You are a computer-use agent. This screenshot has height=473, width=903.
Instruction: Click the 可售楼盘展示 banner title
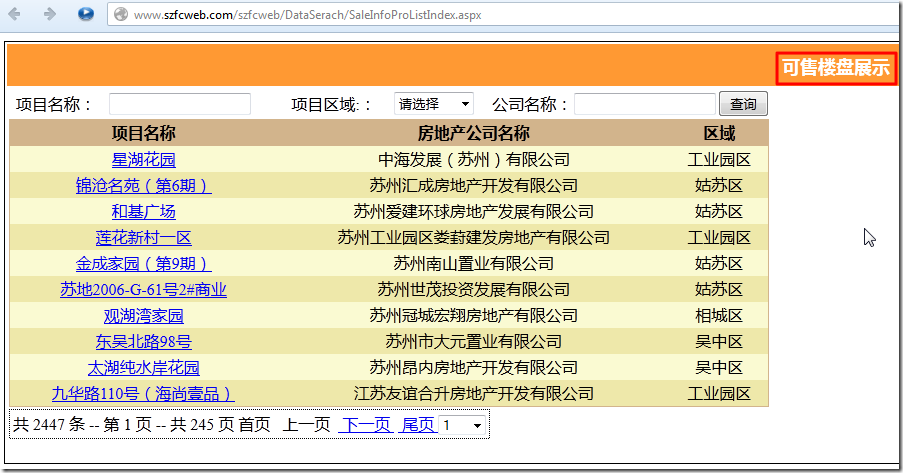coord(836,68)
